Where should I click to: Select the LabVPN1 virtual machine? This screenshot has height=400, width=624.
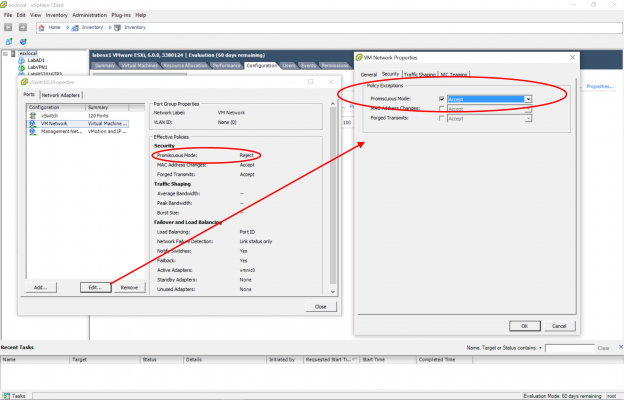pos(37,67)
